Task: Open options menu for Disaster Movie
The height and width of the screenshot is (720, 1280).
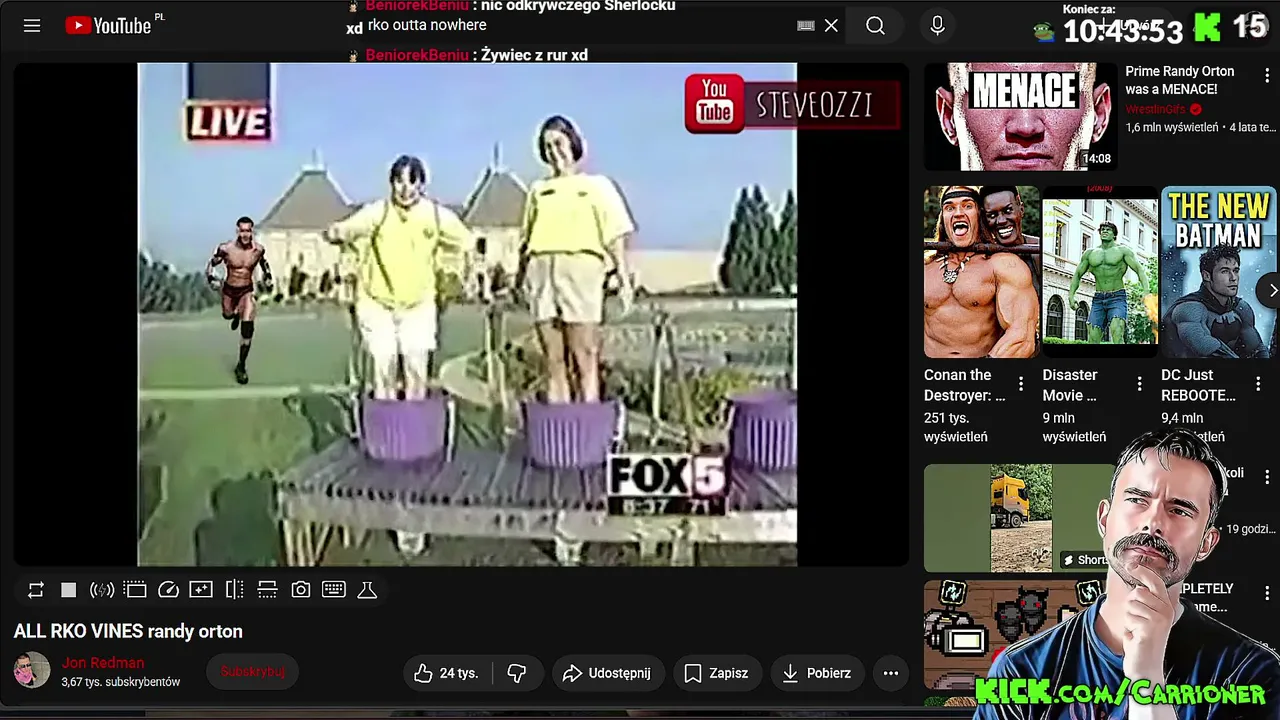Action: pos(1139,384)
